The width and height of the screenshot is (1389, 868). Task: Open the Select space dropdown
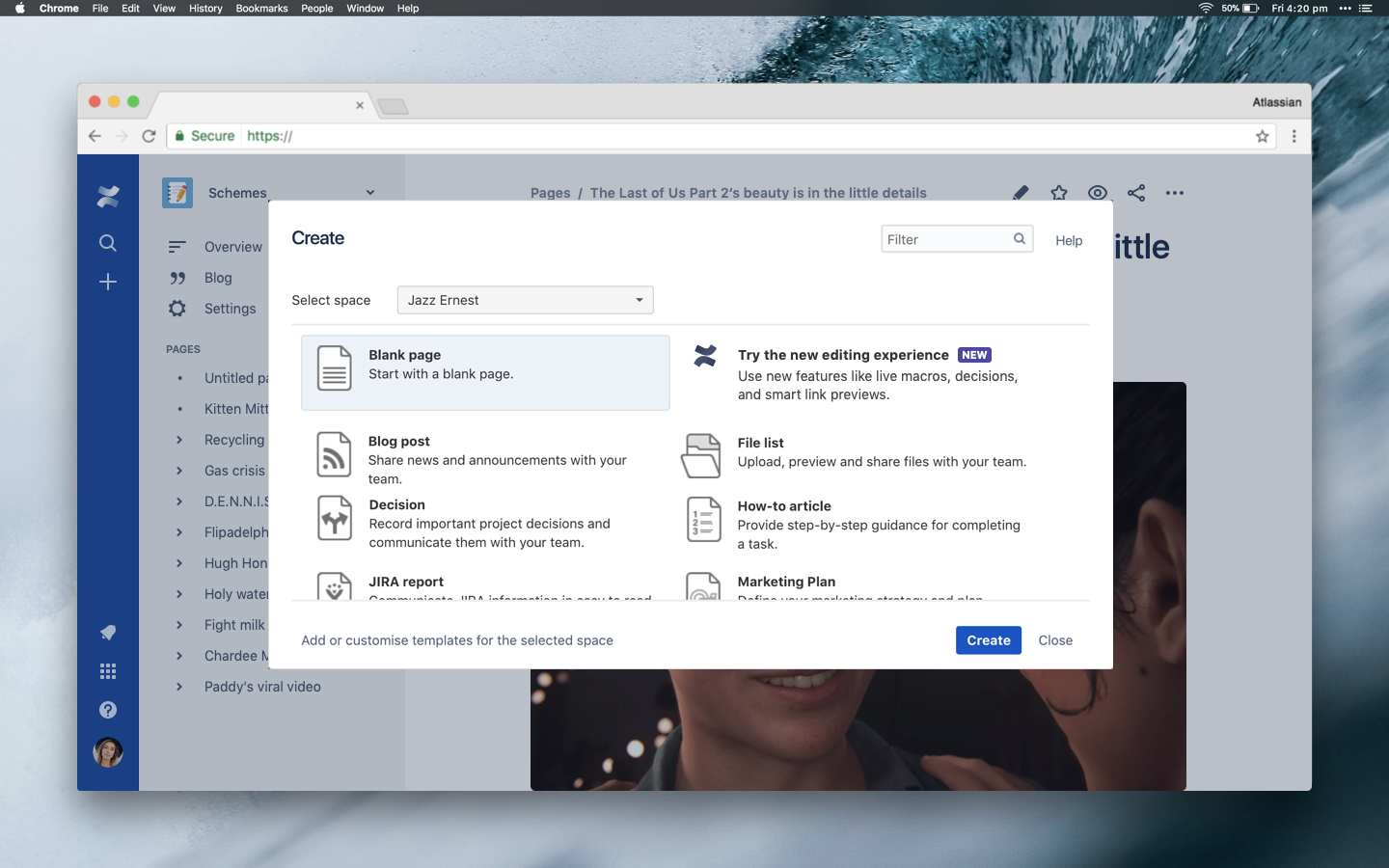(x=526, y=300)
